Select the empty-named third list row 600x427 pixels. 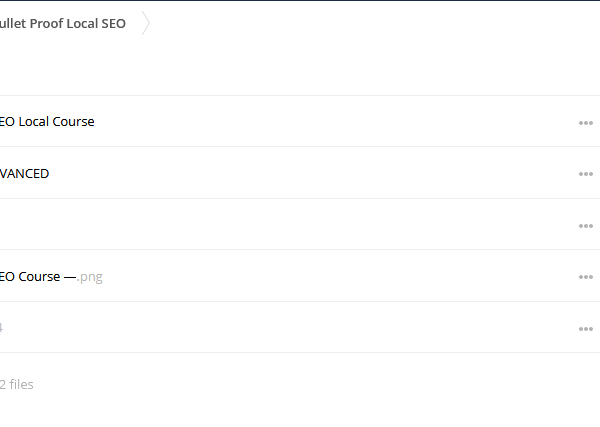300,224
